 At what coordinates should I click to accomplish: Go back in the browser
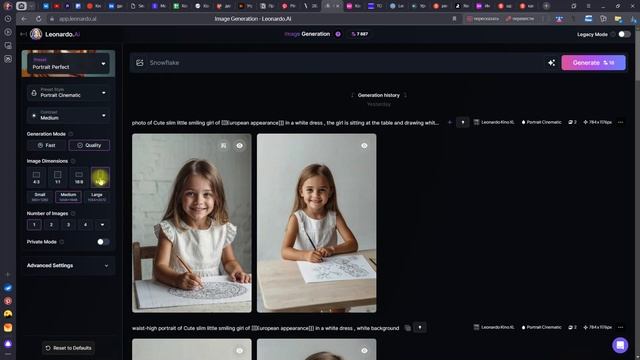[x=24, y=19]
